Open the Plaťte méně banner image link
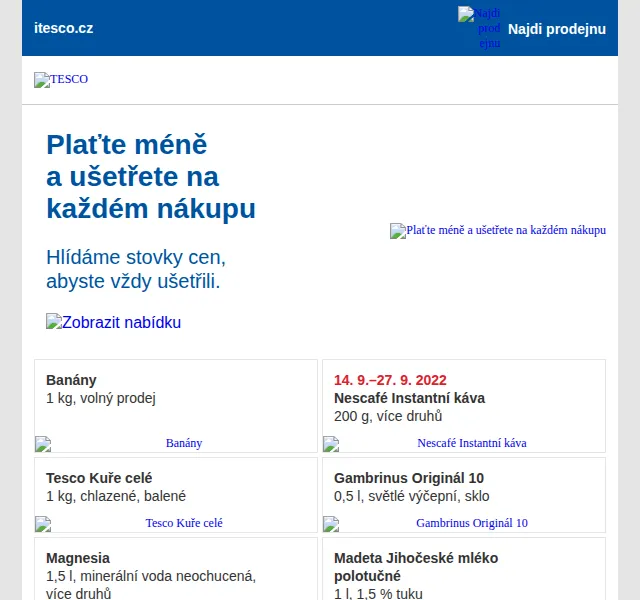The image size is (640, 600). [x=498, y=231]
